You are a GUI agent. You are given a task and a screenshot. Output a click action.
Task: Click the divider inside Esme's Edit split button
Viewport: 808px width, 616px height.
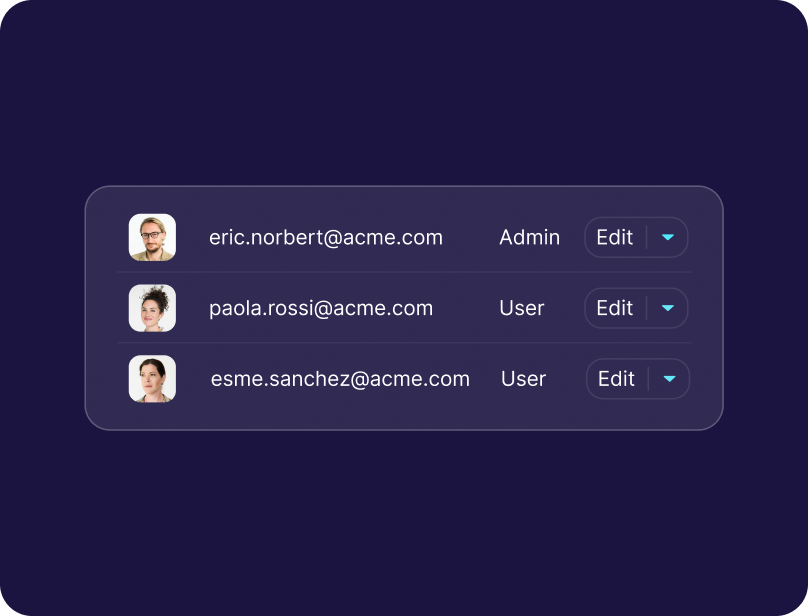click(649, 379)
